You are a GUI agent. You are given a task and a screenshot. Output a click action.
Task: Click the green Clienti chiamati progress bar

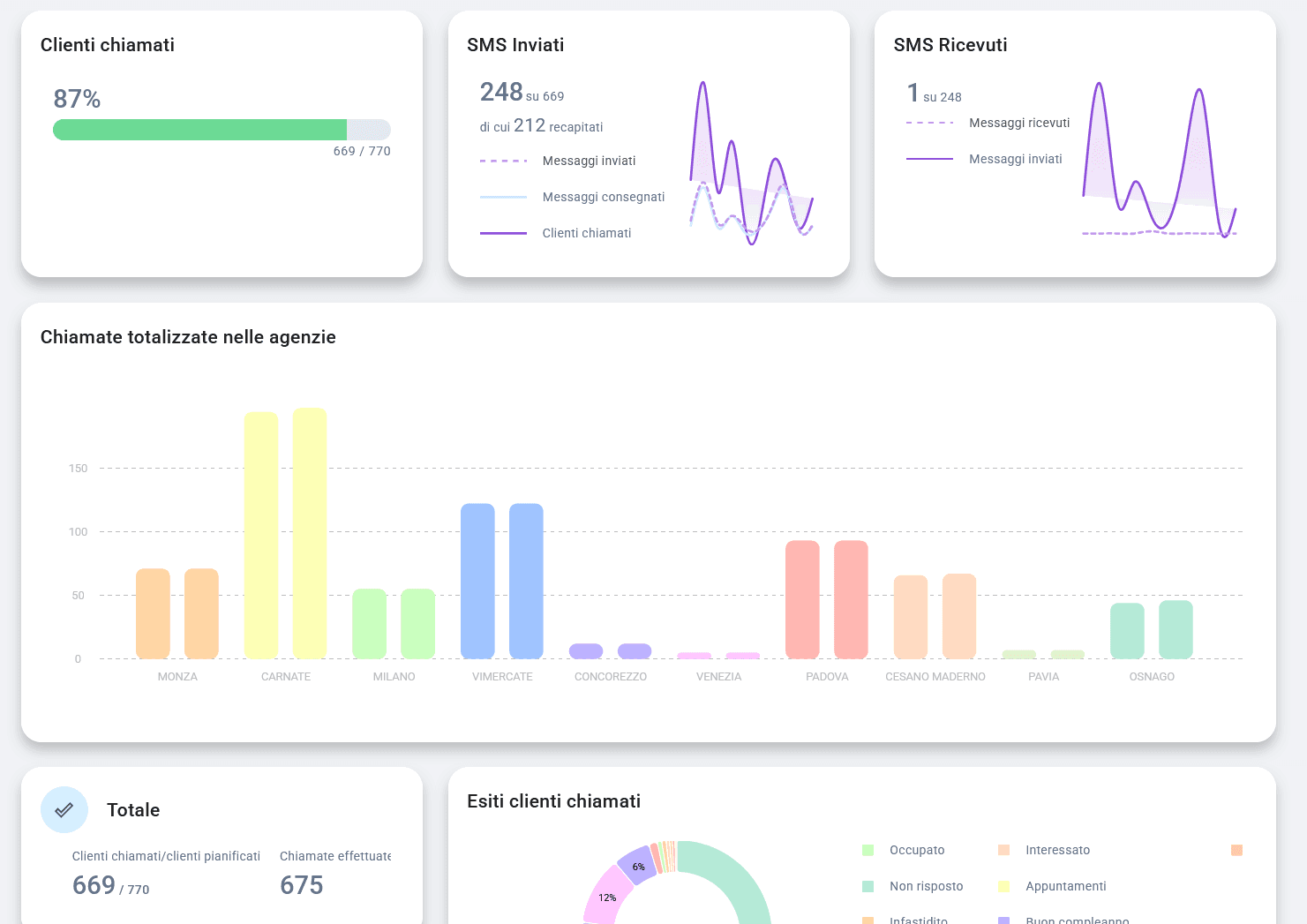[199, 129]
